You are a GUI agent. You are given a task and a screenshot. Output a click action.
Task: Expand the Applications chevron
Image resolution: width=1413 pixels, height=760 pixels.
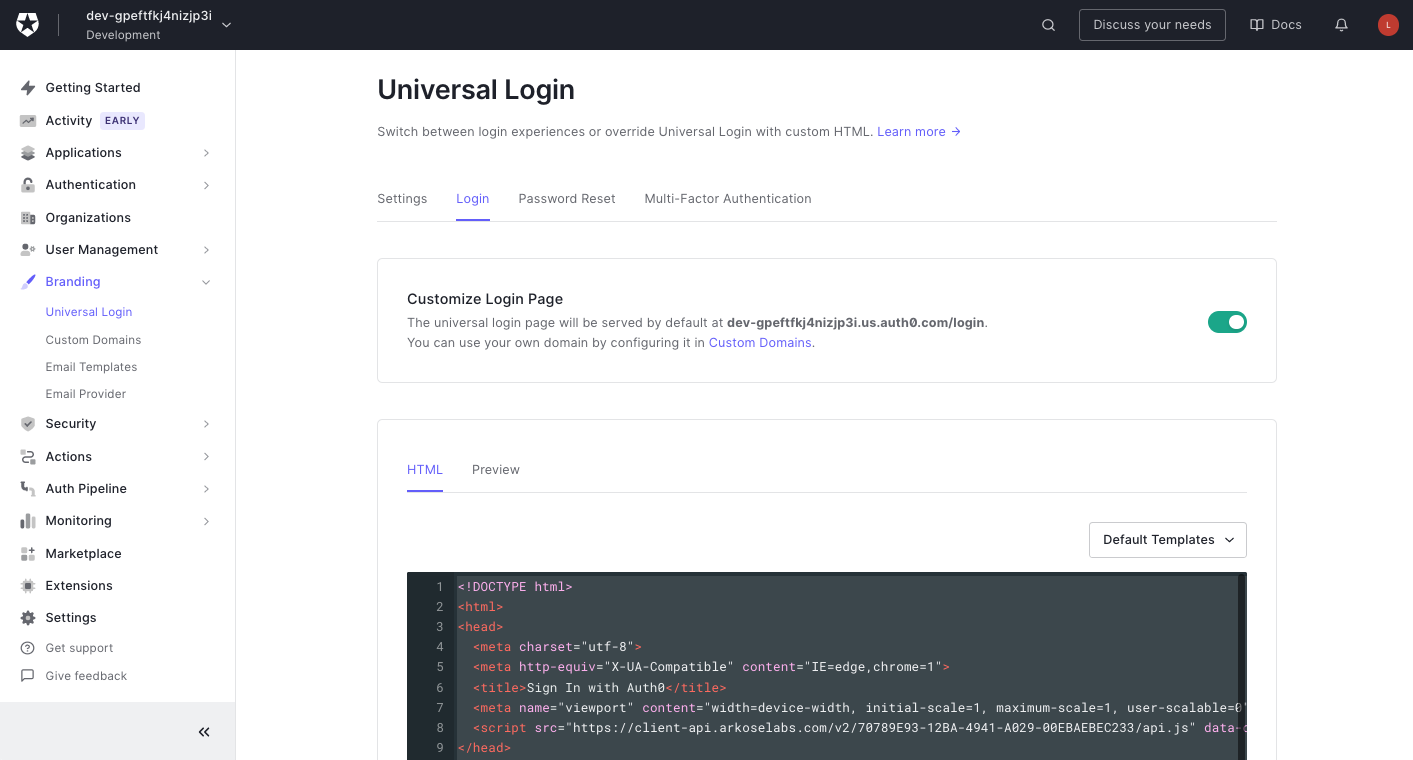click(x=207, y=153)
